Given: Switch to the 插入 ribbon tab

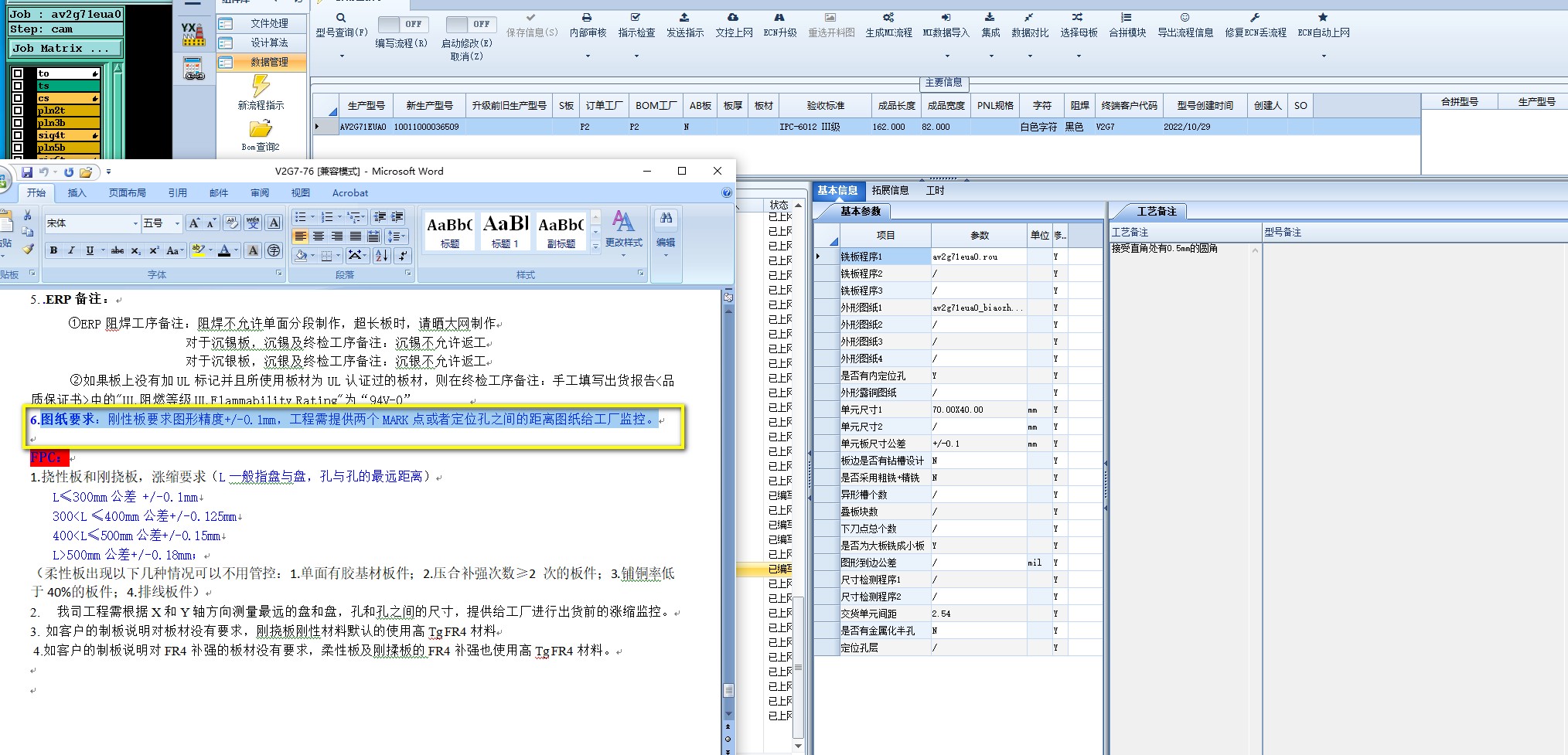Looking at the screenshot, I should coord(77,193).
